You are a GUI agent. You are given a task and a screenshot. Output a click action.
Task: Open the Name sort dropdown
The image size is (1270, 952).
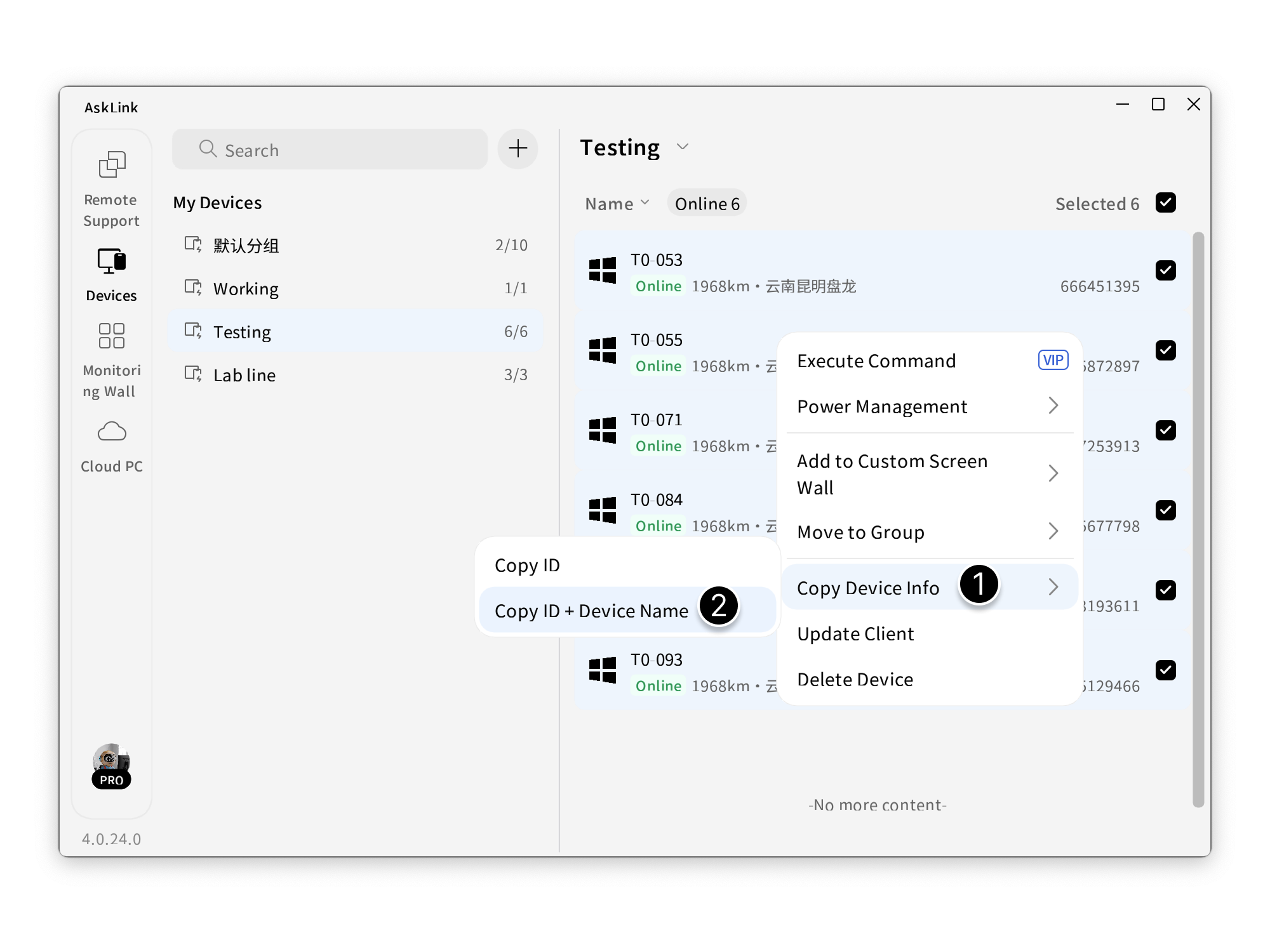617,204
